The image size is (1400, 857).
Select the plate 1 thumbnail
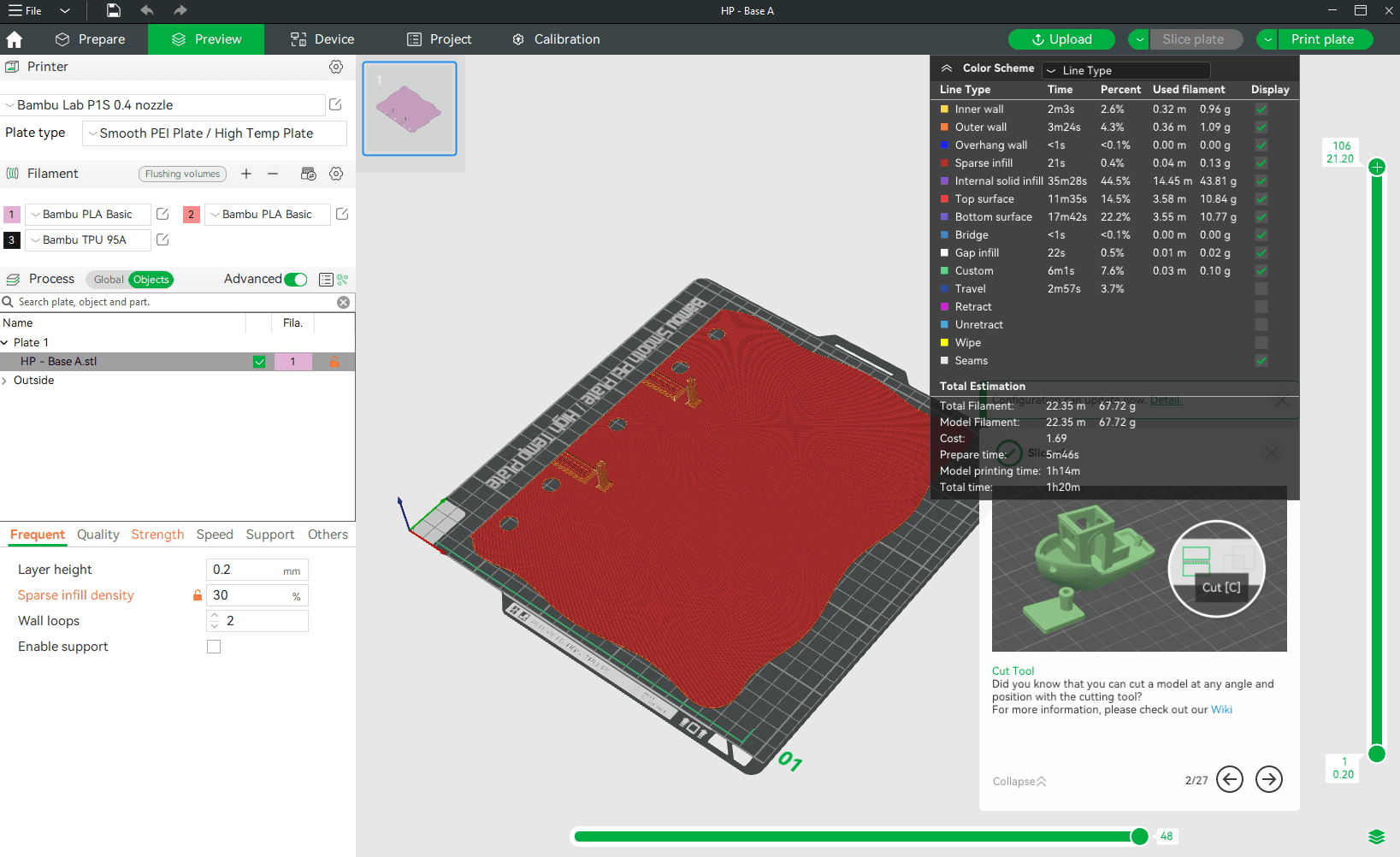click(410, 109)
